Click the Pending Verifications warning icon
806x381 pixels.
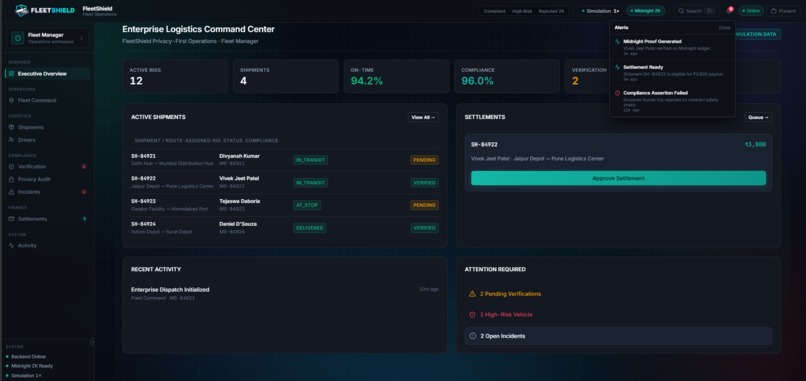(x=472, y=294)
